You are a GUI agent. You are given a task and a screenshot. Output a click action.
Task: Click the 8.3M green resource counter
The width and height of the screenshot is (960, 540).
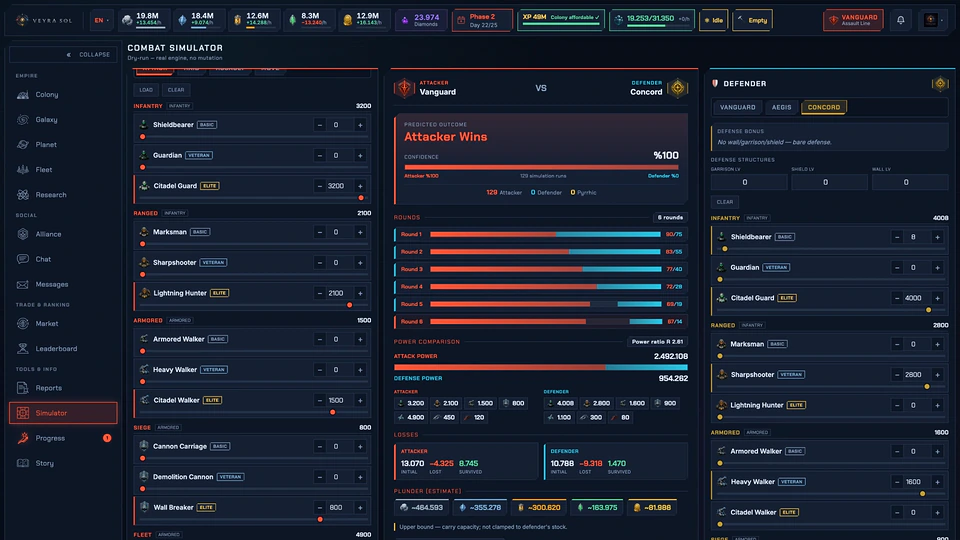point(309,20)
